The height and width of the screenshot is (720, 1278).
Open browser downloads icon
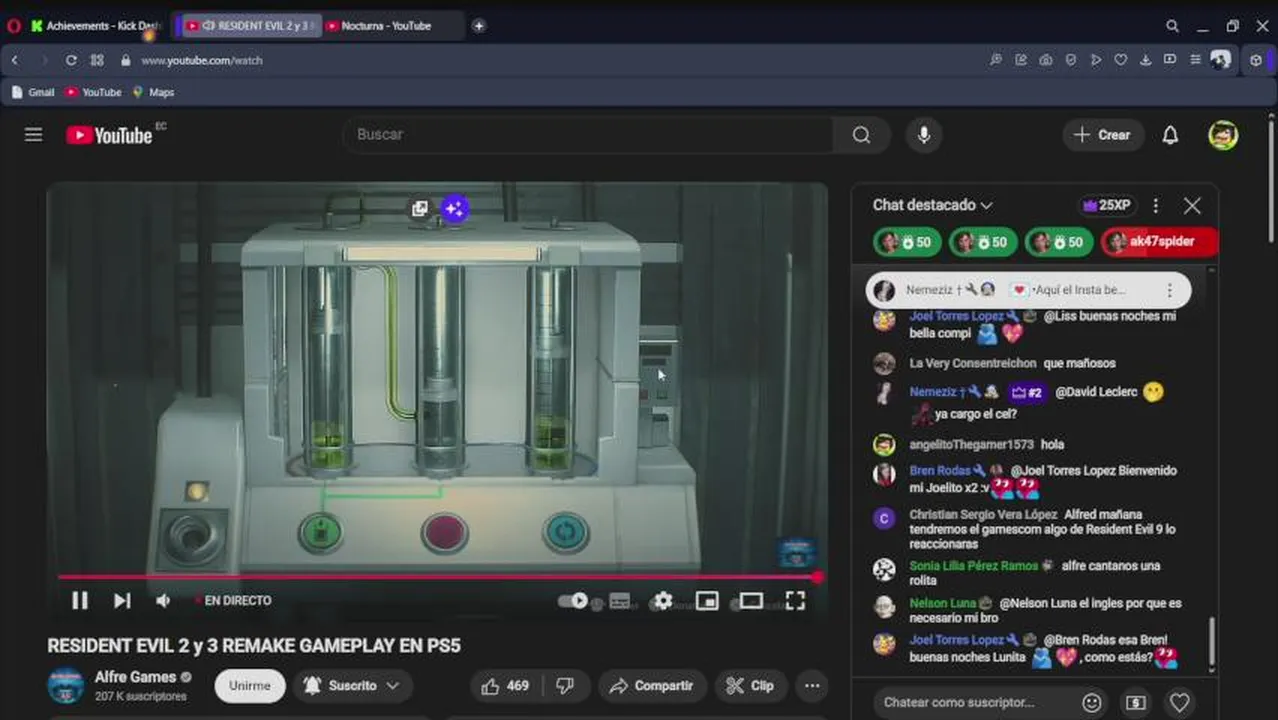(1146, 60)
